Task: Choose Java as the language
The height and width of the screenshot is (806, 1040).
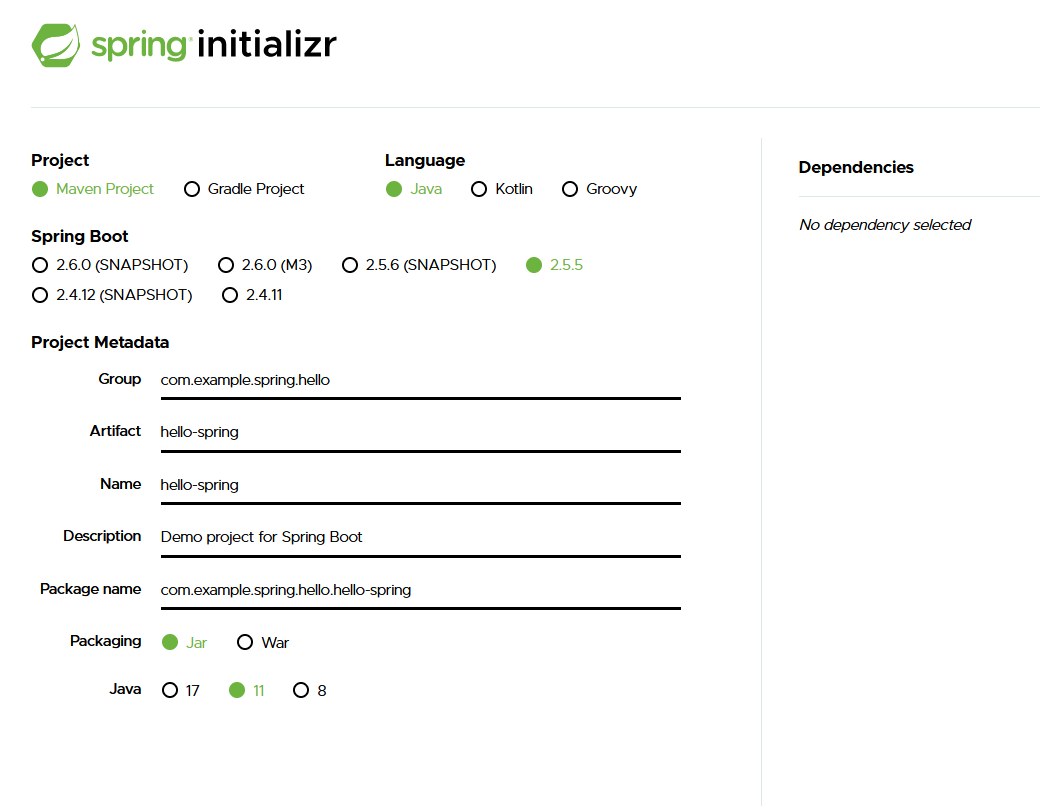Action: (x=394, y=189)
